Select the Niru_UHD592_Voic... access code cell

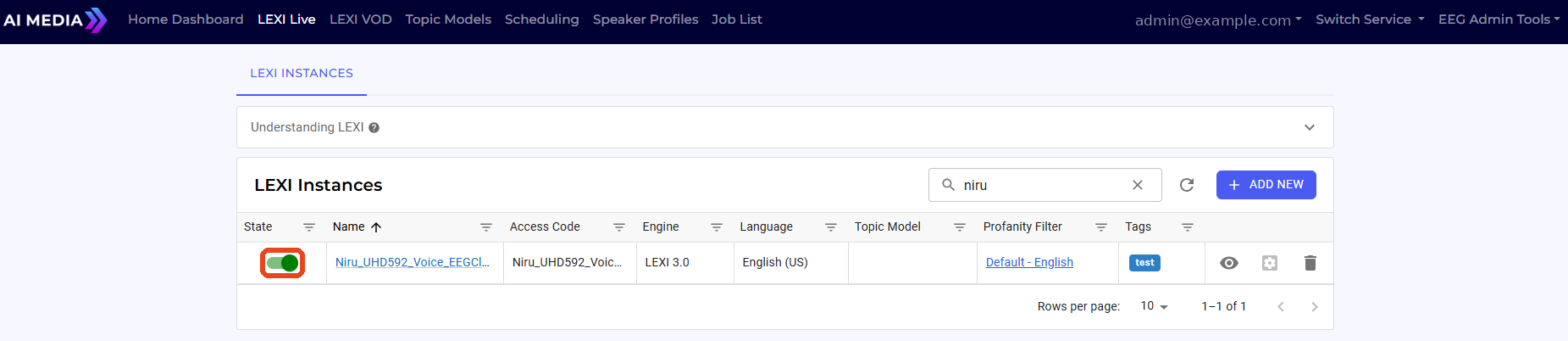tap(569, 263)
